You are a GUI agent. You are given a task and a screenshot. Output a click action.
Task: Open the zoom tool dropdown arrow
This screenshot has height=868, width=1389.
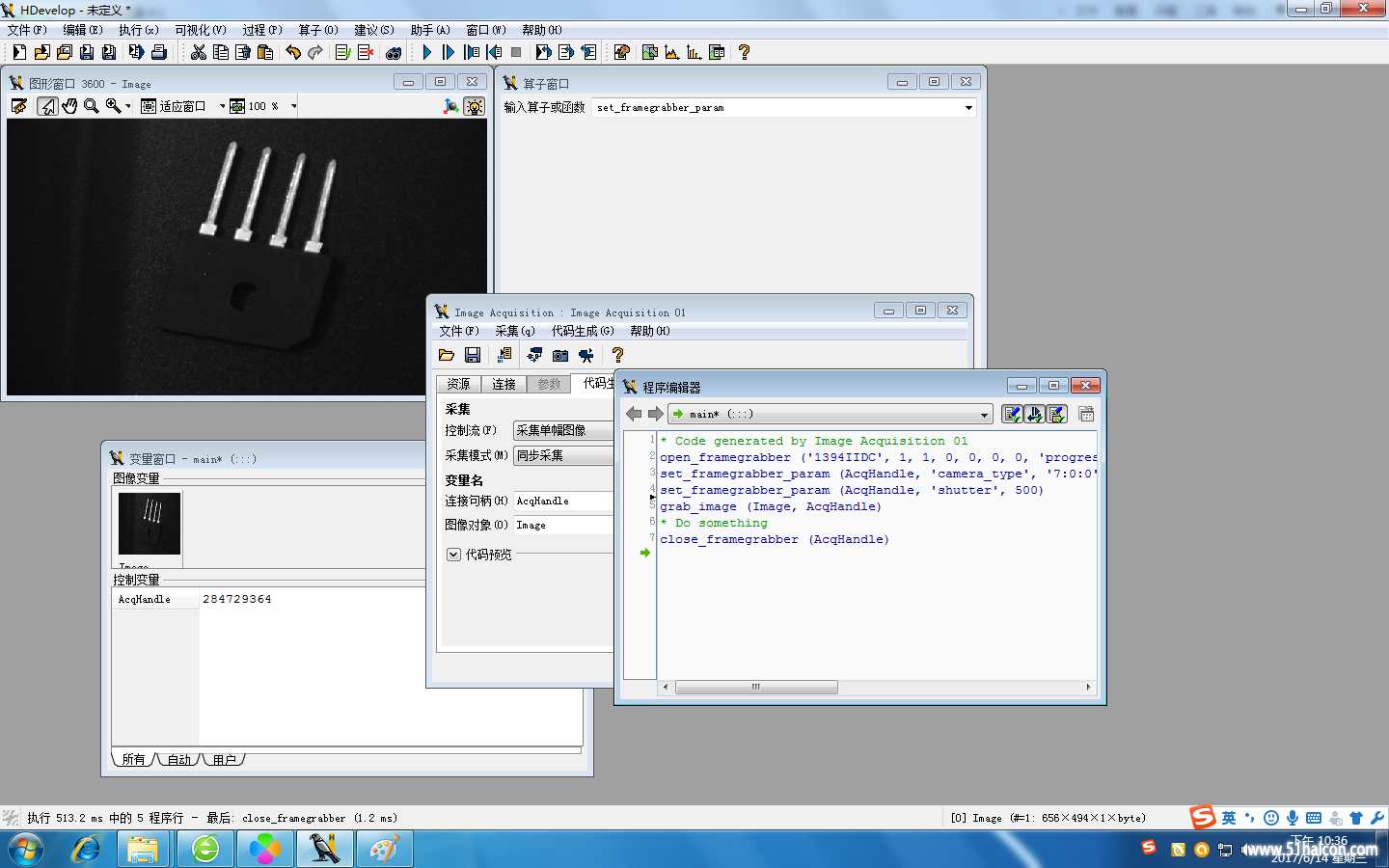(127, 106)
